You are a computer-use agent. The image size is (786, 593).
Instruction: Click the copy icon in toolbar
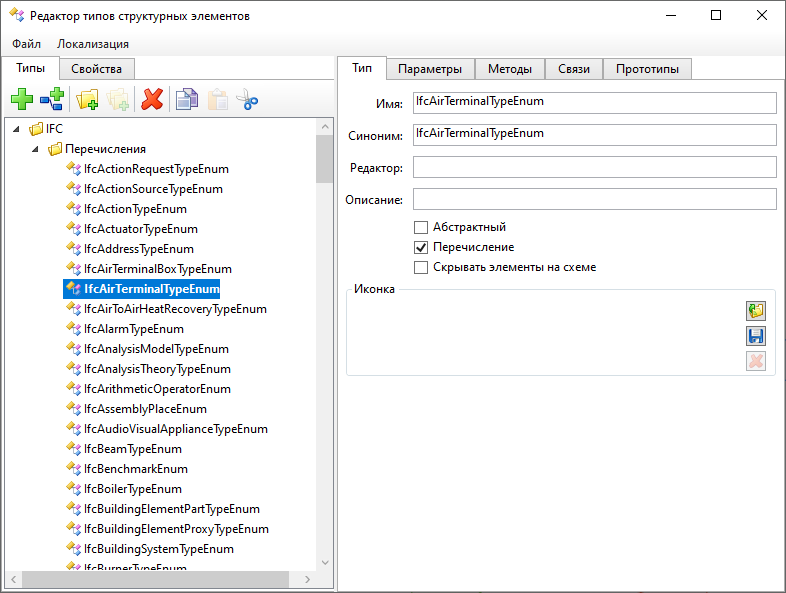[186, 99]
